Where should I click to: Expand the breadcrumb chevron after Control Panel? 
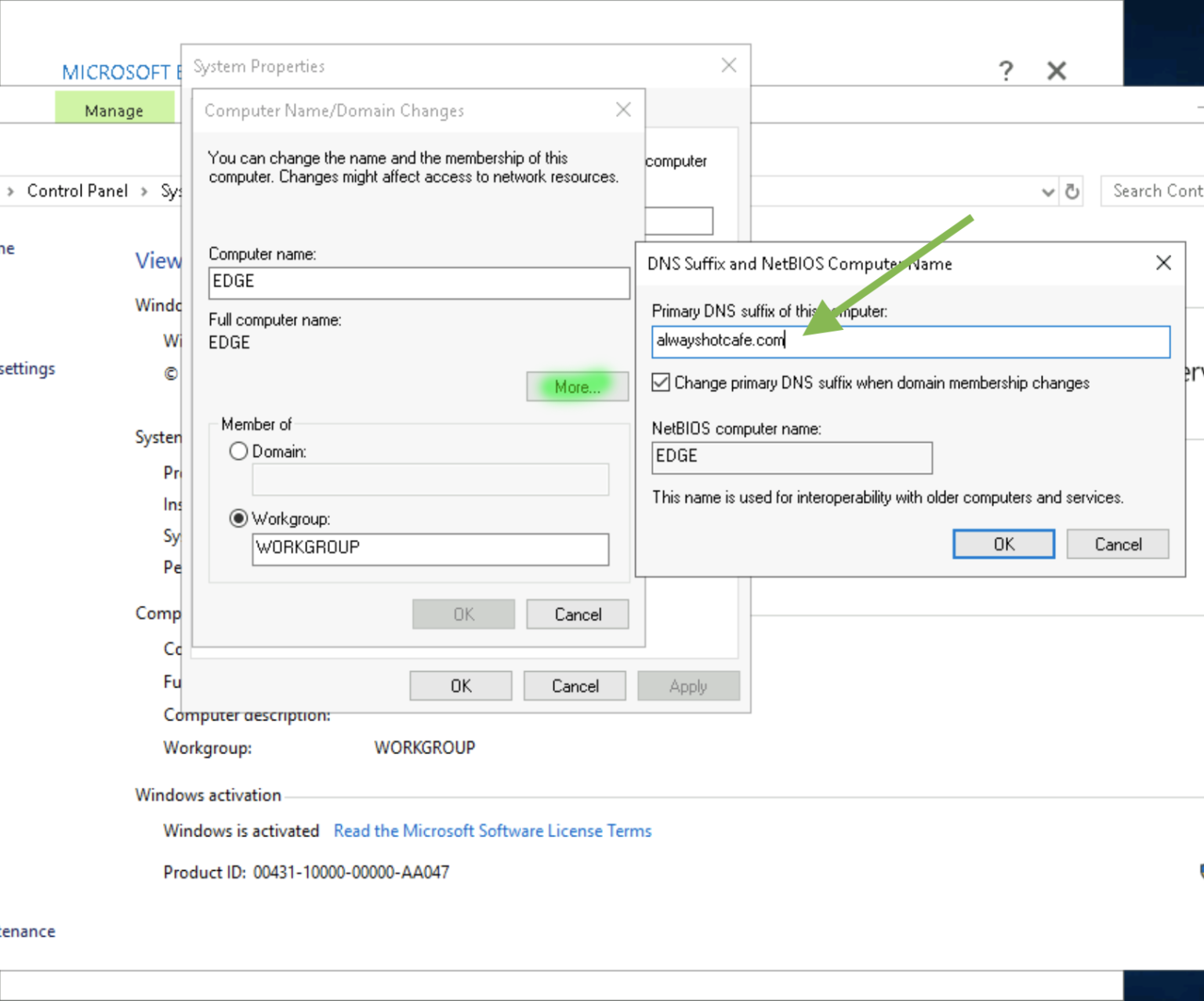click(x=143, y=191)
